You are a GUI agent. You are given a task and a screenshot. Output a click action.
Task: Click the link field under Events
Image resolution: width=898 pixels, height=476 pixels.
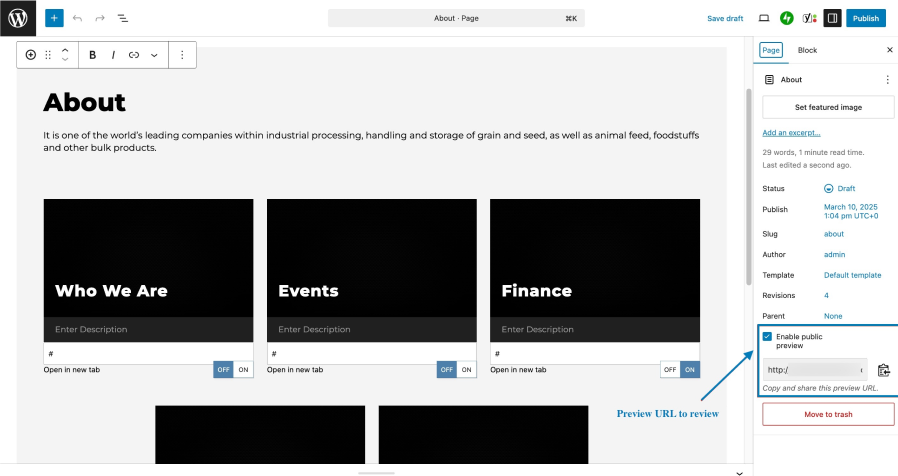click(372, 353)
